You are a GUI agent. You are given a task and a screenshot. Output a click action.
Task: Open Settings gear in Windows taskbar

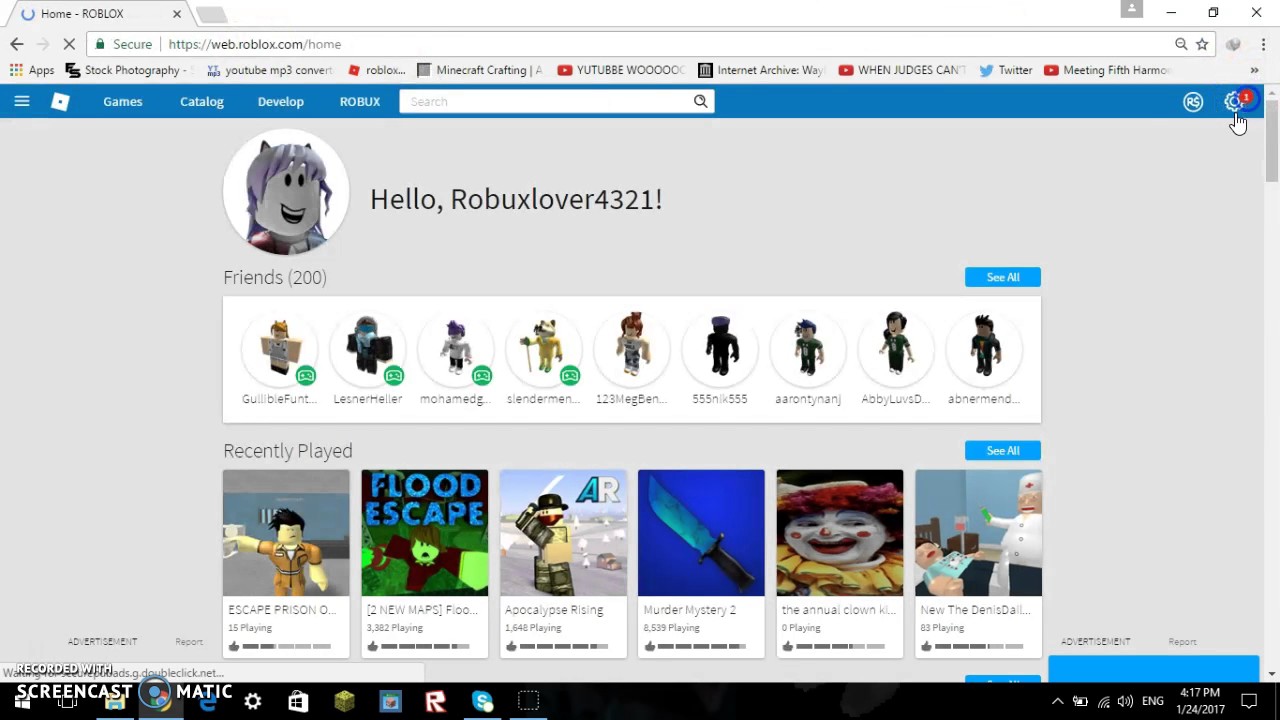(x=253, y=702)
